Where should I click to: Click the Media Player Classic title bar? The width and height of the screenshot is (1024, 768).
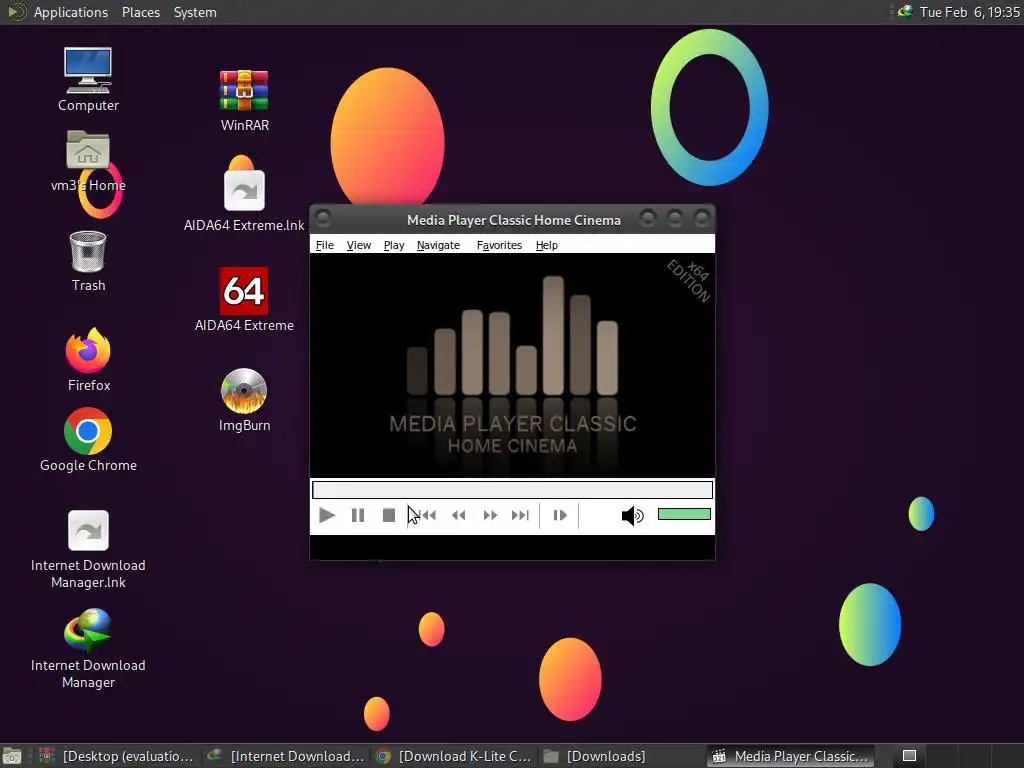[513, 220]
